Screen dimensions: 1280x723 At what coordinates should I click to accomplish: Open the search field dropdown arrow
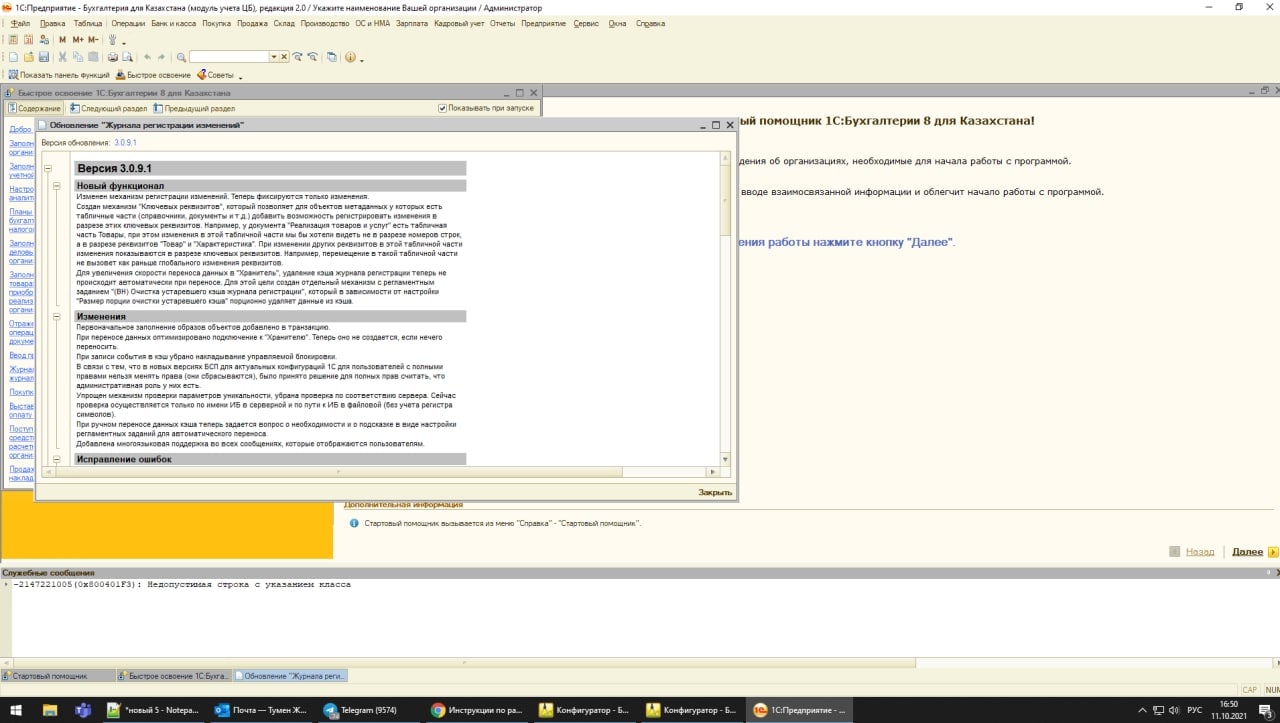coord(273,57)
